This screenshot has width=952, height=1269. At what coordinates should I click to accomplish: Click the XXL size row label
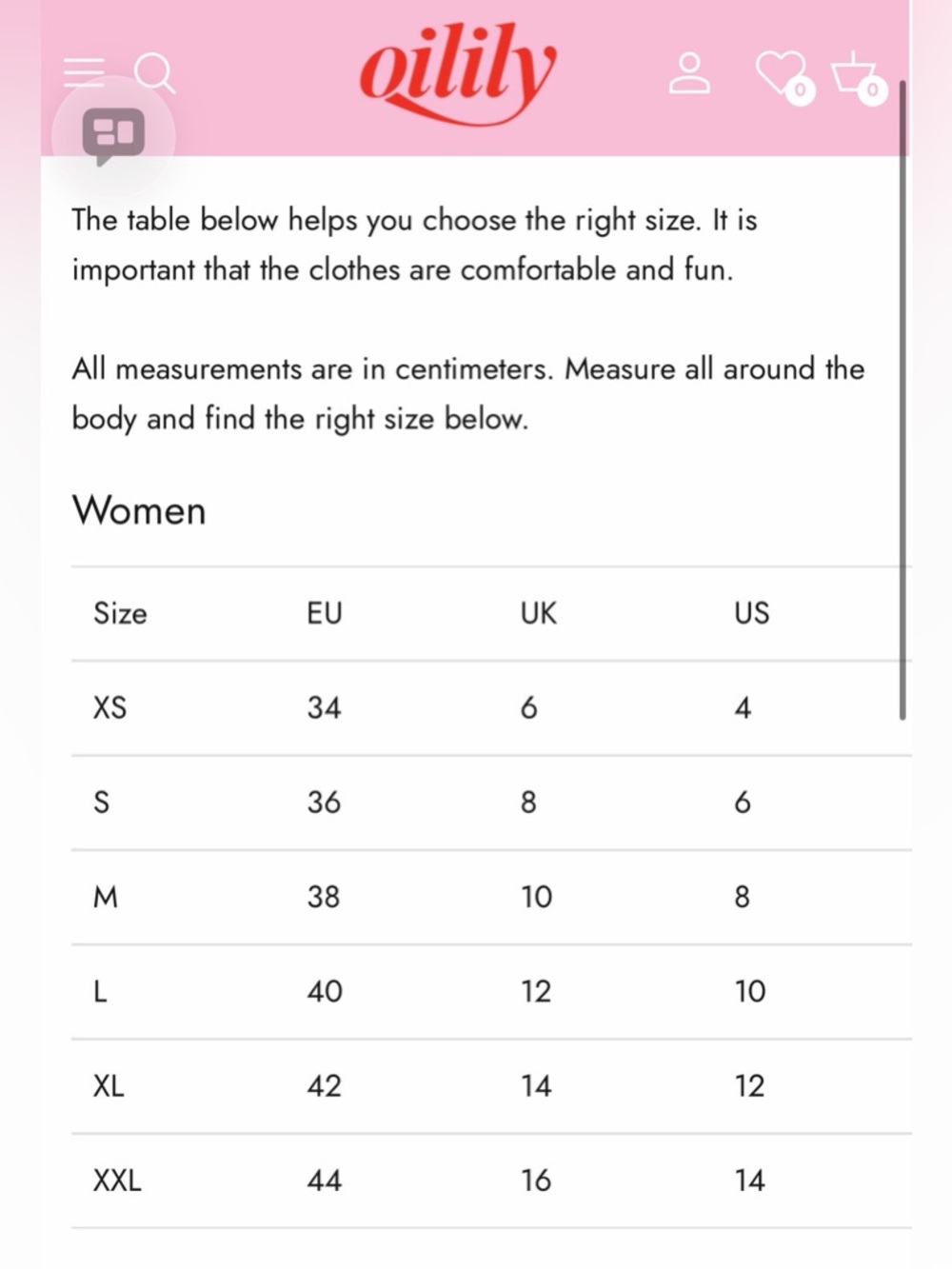coord(117,1180)
